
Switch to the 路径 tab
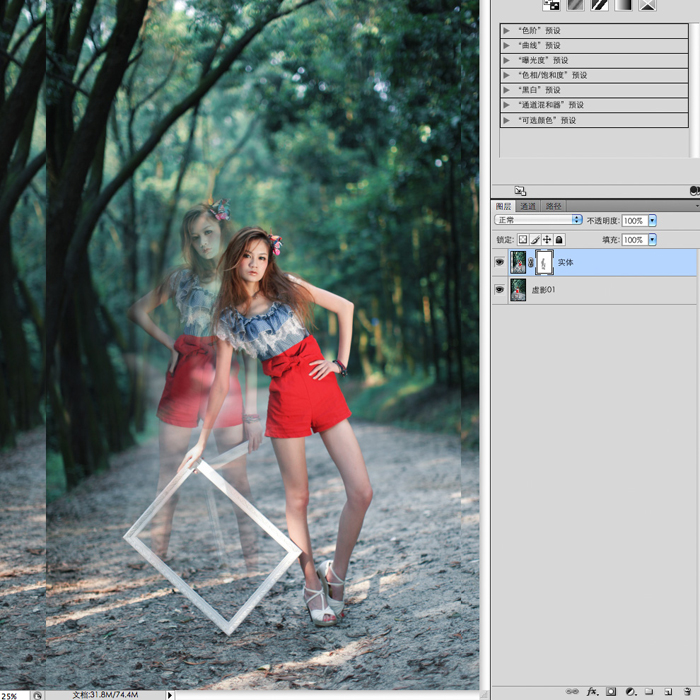(554, 206)
